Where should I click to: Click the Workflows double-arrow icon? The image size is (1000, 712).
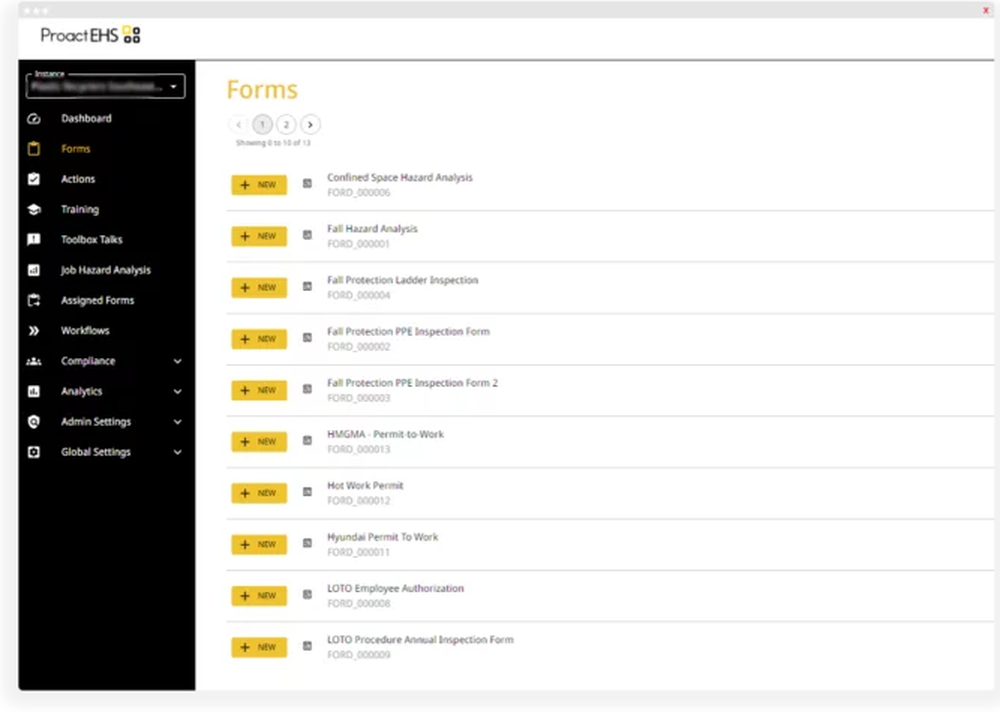pyautogui.click(x=34, y=330)
